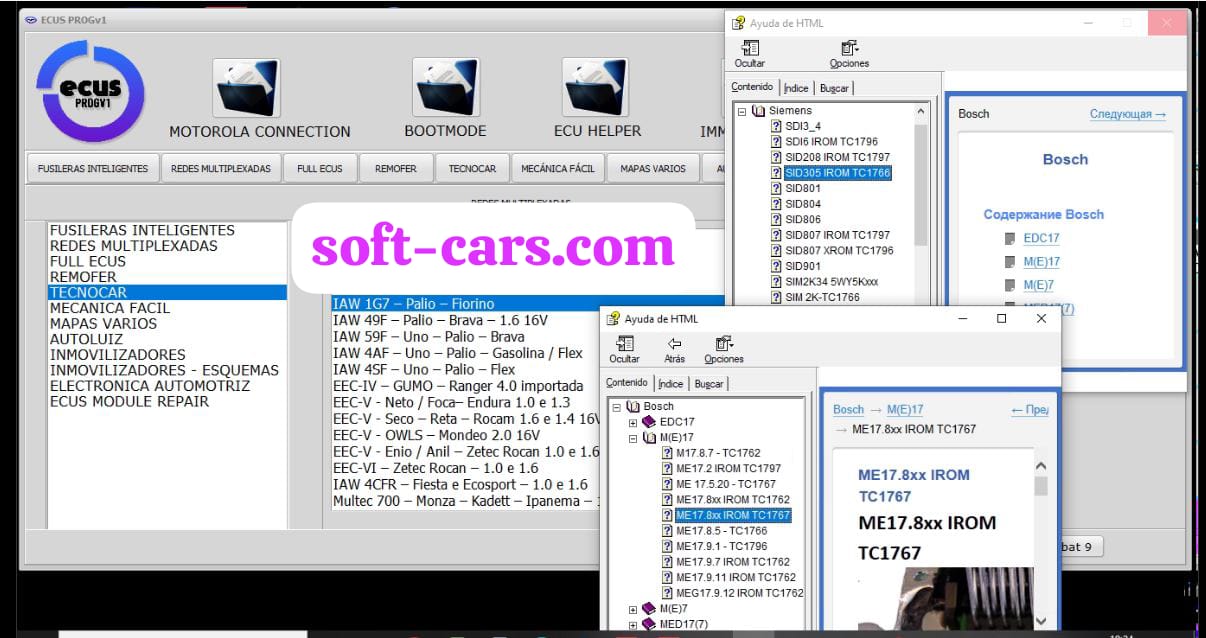Screen dimensions: 1206x638
Task: Open the BOOTMODE folder icon
Action: pyautogui.click(x=446, y=87)
